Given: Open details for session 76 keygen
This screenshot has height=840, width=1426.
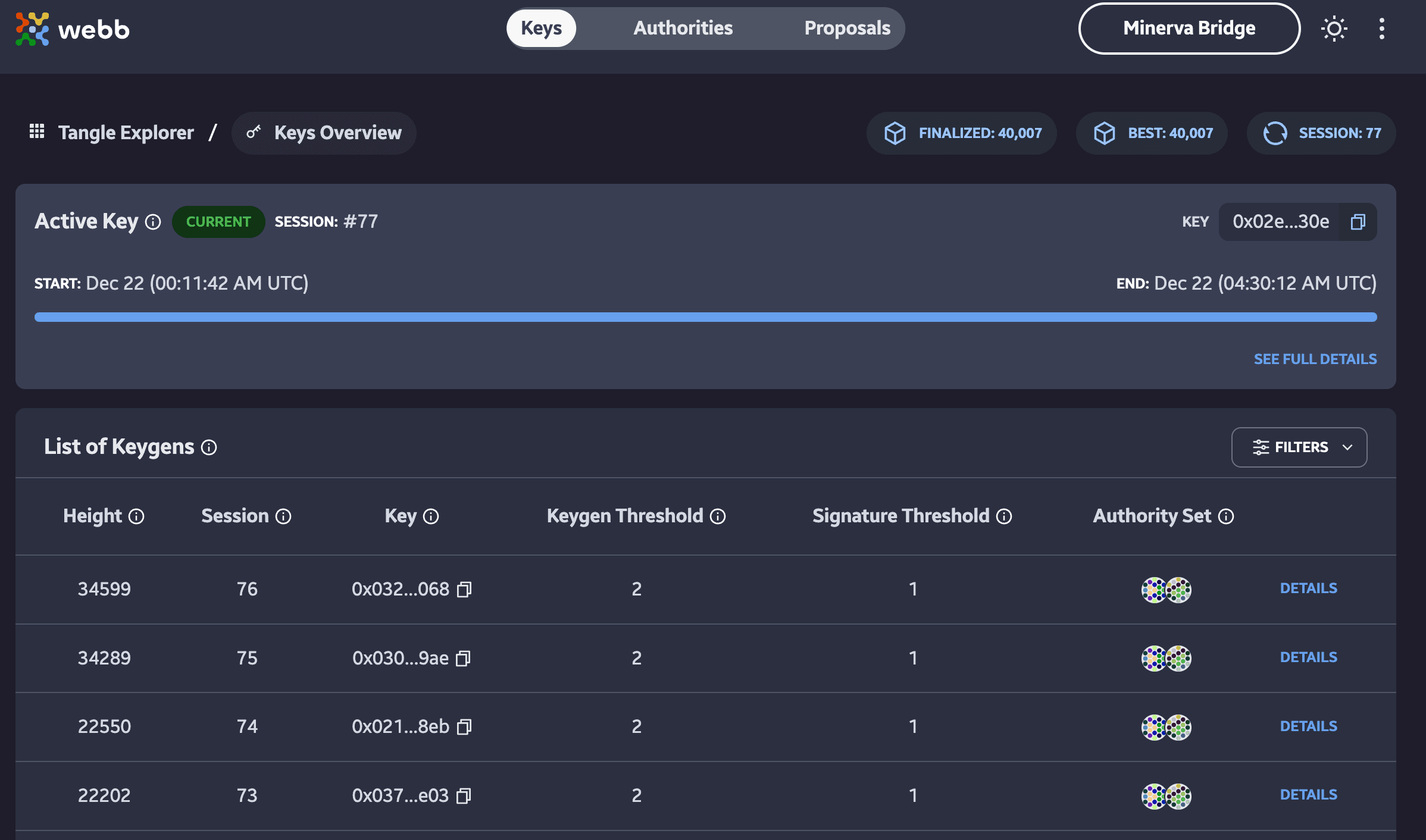Looking at the screenshot, I should point(1308,588).
